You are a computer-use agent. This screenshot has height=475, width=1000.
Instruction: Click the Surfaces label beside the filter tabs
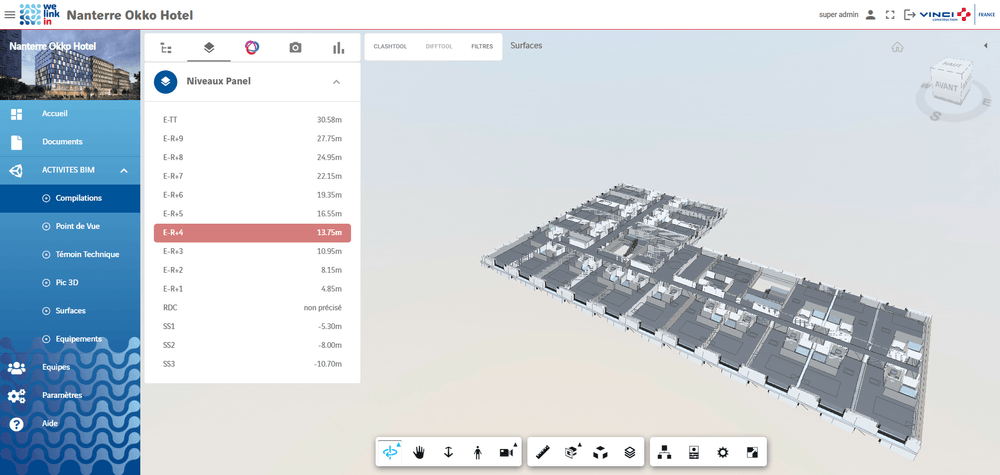[526, 46]
